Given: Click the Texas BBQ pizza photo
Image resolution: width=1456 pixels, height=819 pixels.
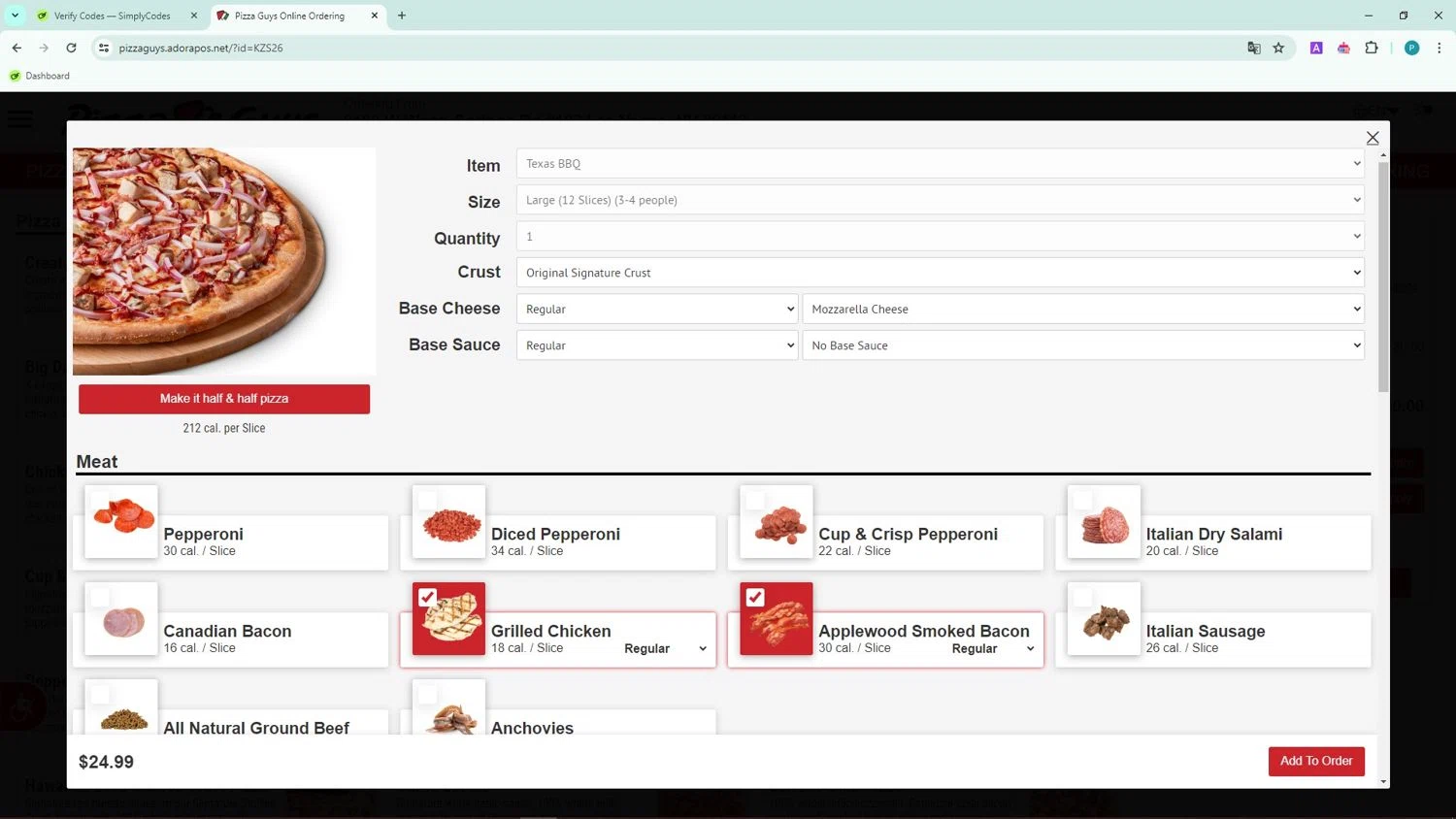Looking at the screenshot, I should pyautogui.click(x=224, y=261).
